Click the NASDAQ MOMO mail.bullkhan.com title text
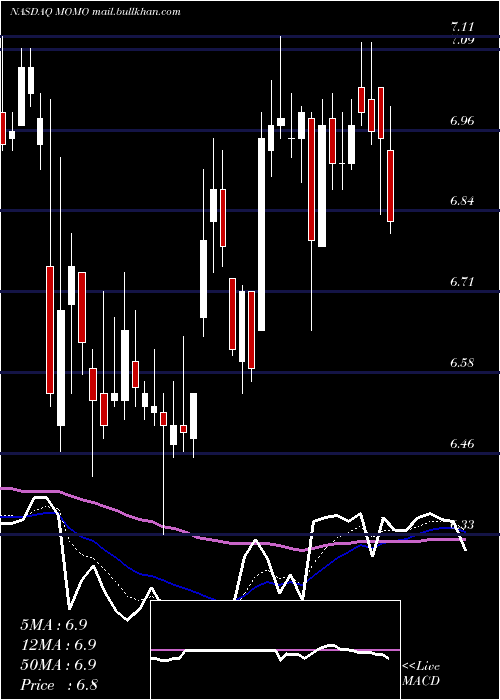 (96, 12)
